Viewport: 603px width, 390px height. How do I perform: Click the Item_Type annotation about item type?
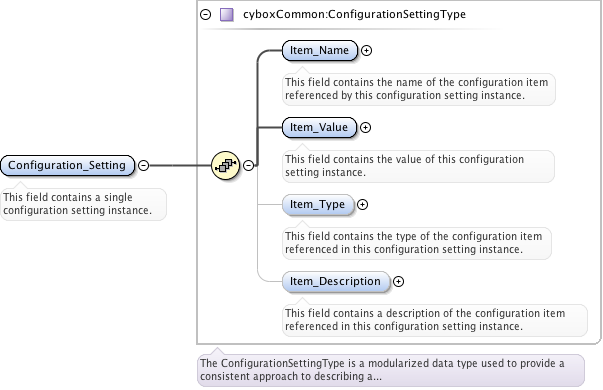point(417,243)
